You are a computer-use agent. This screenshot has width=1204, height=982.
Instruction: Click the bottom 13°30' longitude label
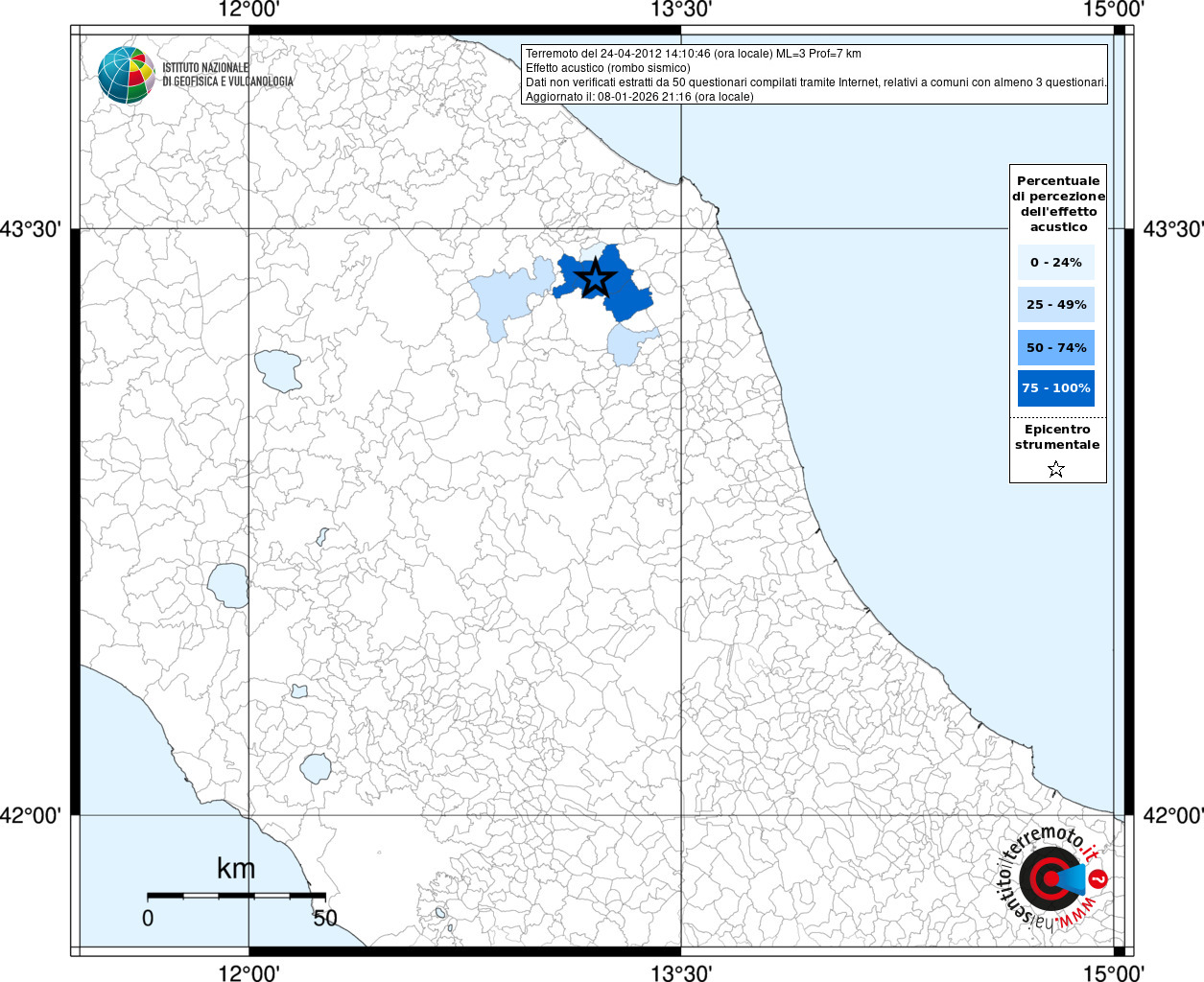pyautogui.click(x=682, y=973)
